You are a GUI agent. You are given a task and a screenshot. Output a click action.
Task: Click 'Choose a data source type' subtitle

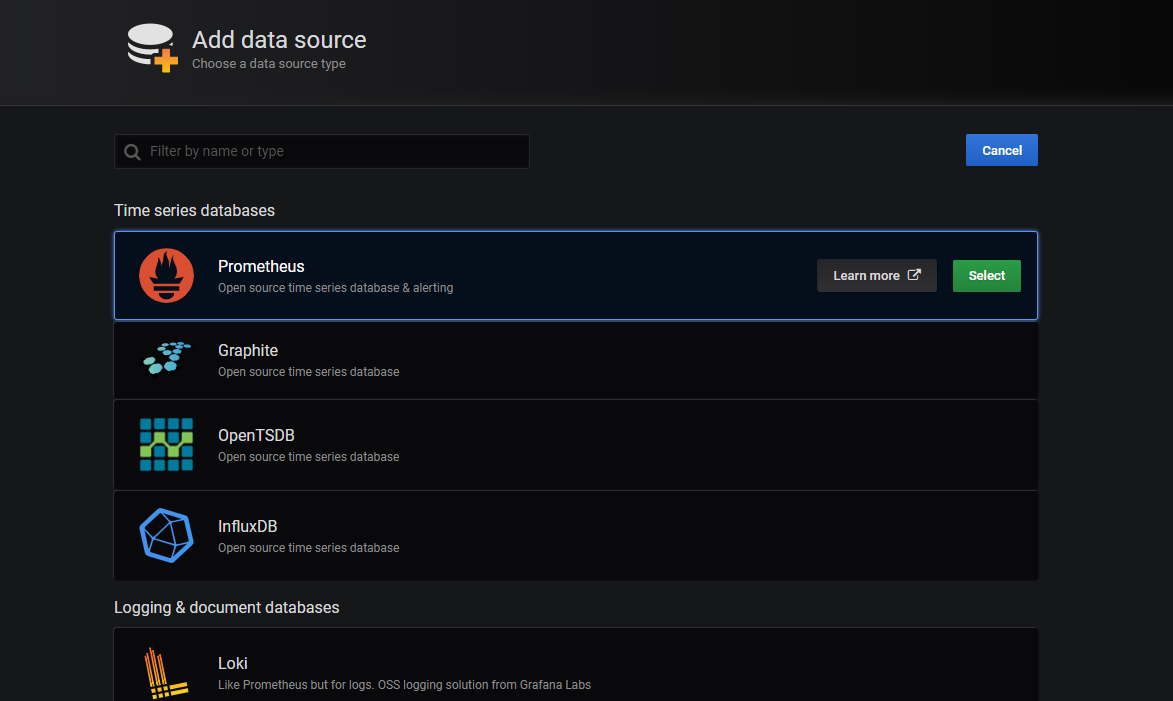[x=269, y=64]
